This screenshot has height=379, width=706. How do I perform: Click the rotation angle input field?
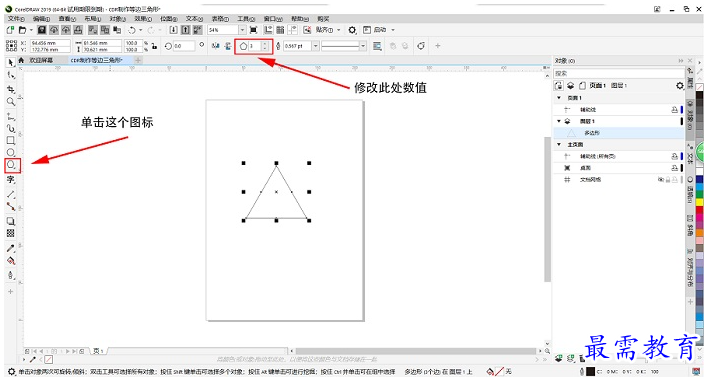(x=184, y=45)
